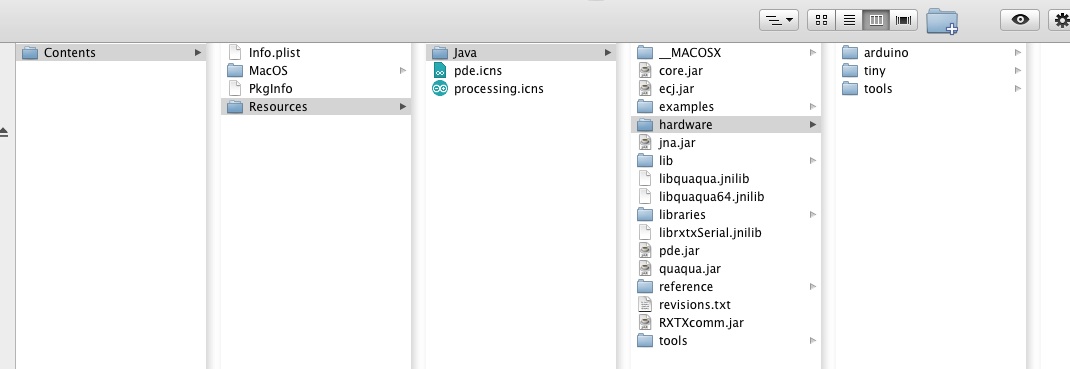The image size is (1070, 369).
Task: Click the folder icon beside MacOS
Action: point(235,70)
